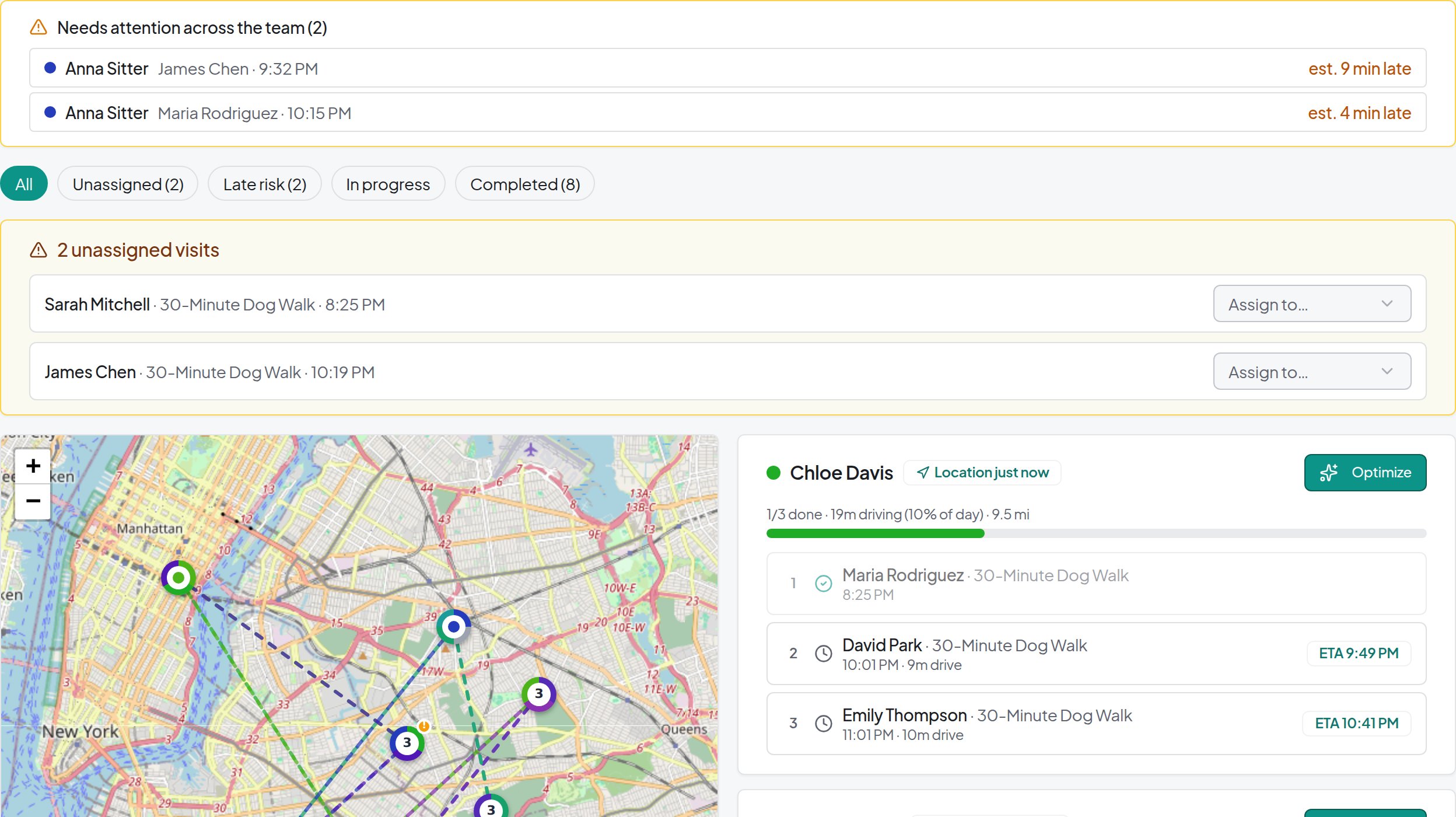Open David Park 30-Minute Dog Walk visit
This screenshot has height=817, width=1456.
point(1096,654)
